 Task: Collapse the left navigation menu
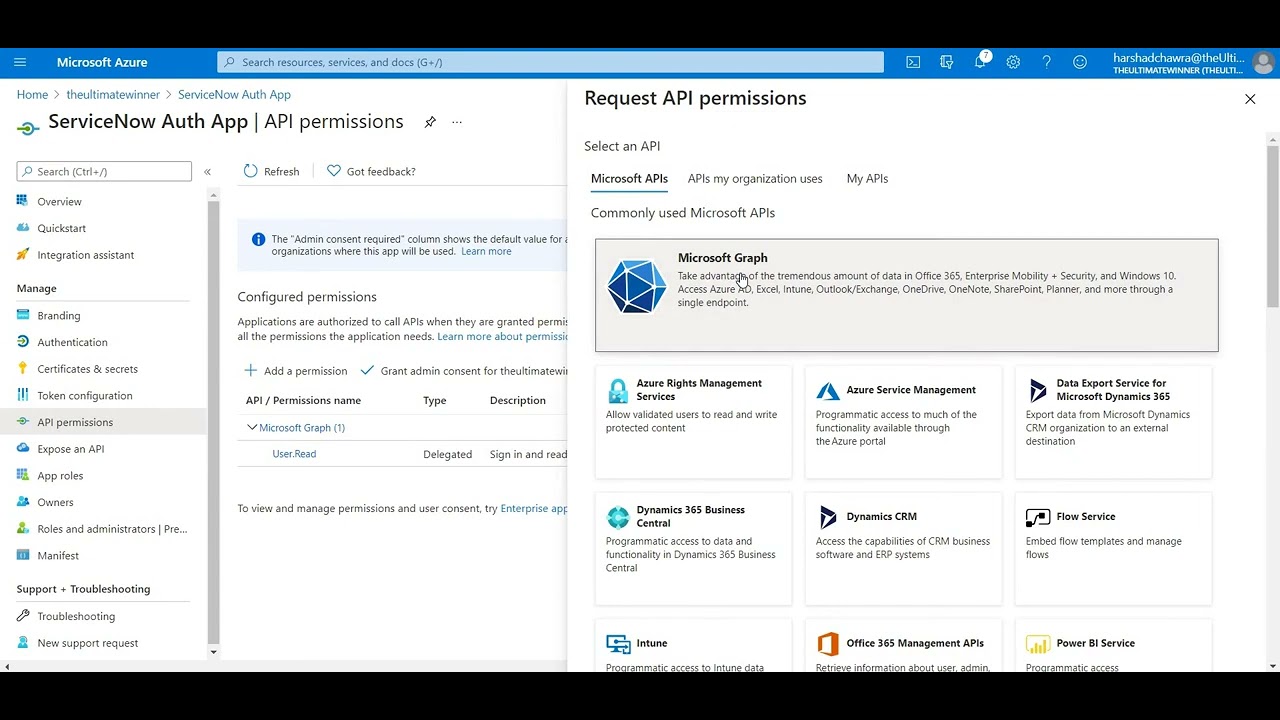207,172
